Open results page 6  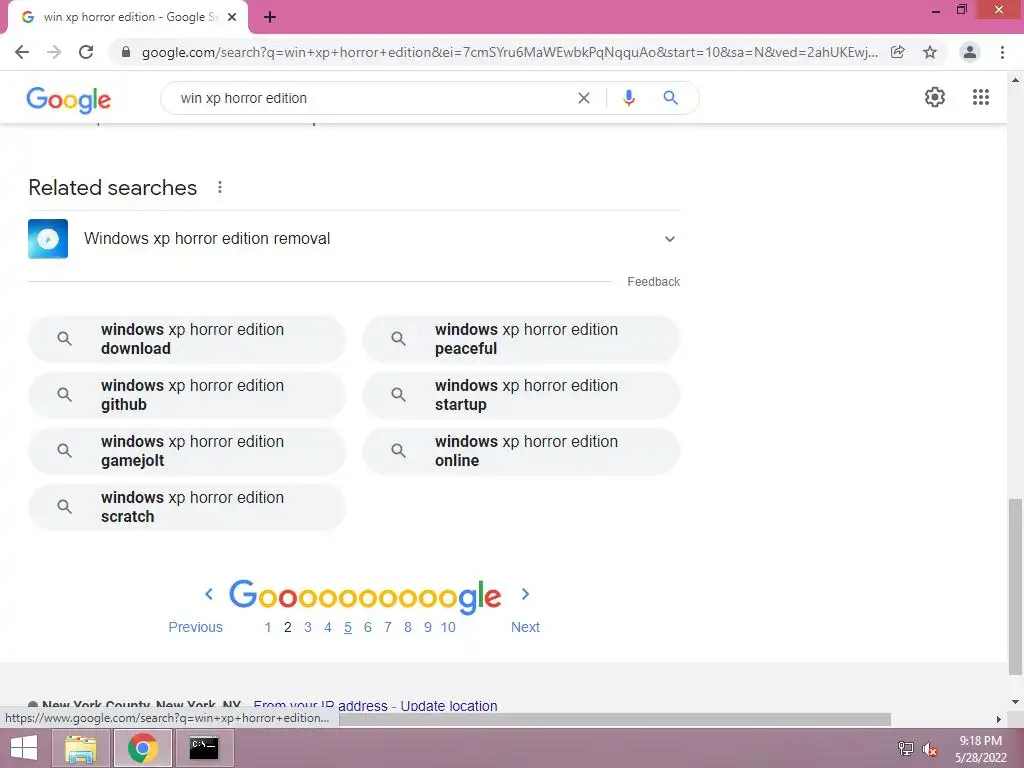click(x=368, y=627)
